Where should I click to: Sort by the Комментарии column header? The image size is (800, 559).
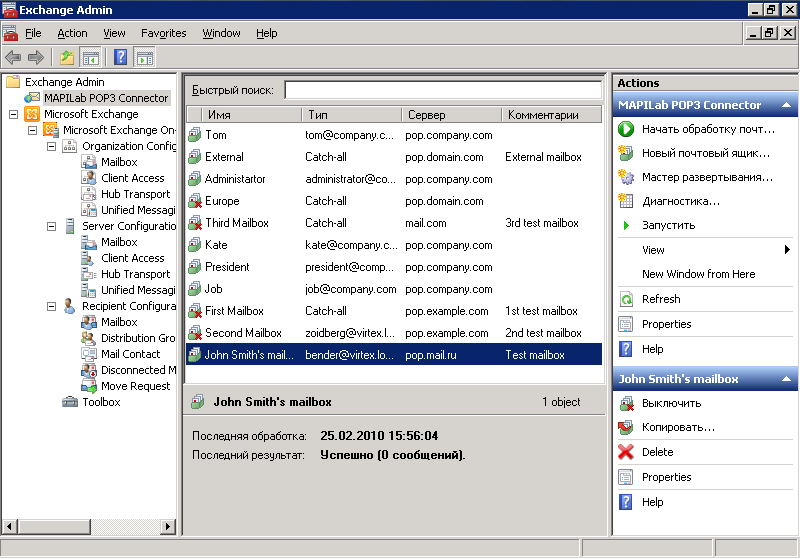pyautogui.click(x=552, y=115)
